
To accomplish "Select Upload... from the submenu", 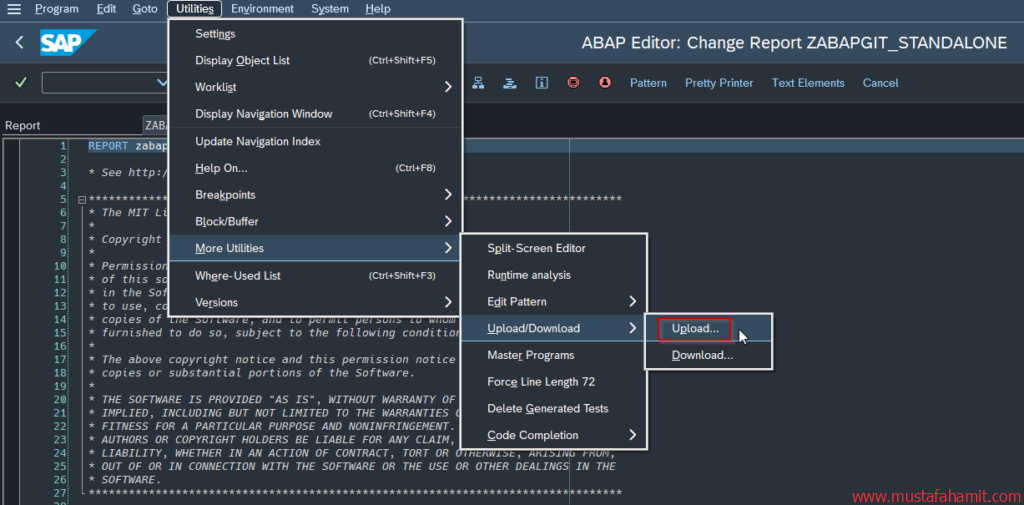I will [x=695, y=328].
